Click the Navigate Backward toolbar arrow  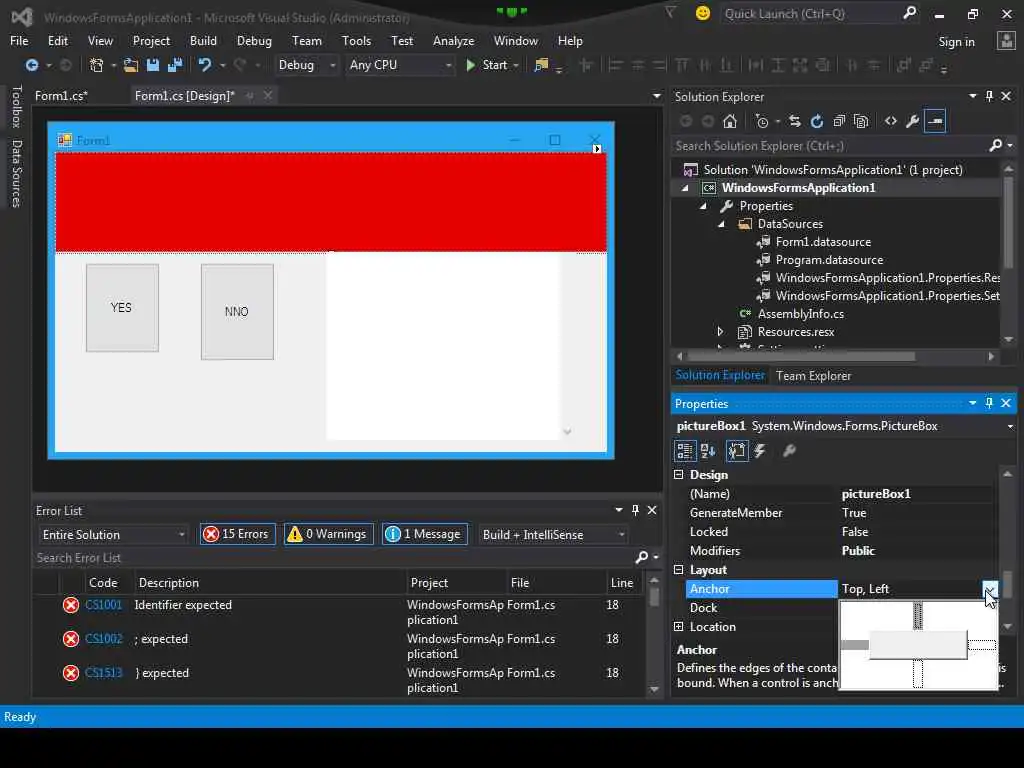pos(31,65)
